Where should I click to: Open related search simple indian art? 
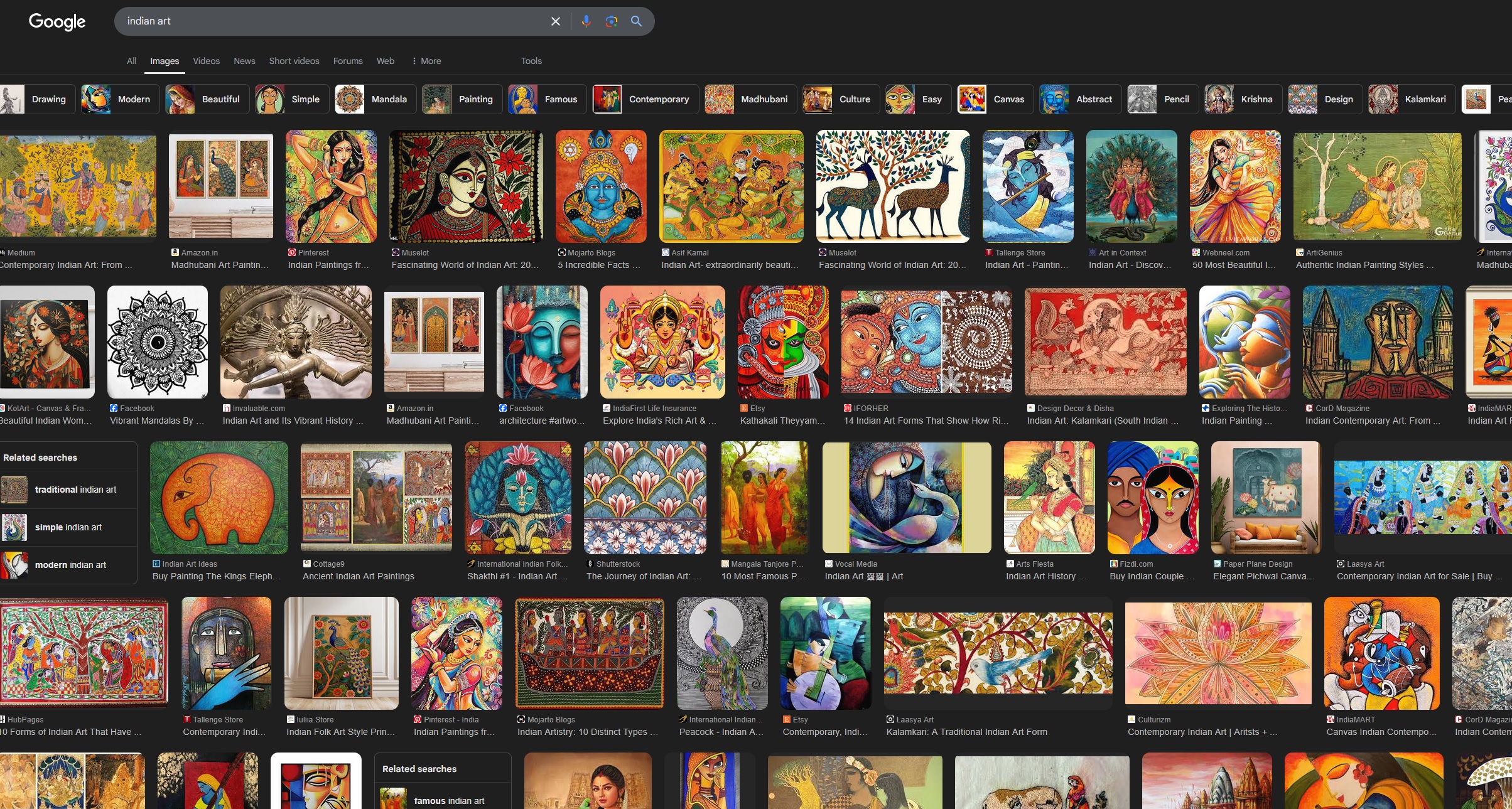(68, 527)
